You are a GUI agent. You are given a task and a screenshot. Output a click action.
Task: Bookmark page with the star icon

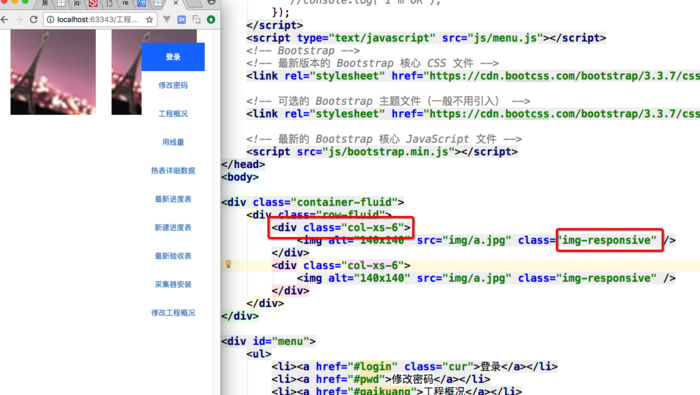[x=150, y=20]
